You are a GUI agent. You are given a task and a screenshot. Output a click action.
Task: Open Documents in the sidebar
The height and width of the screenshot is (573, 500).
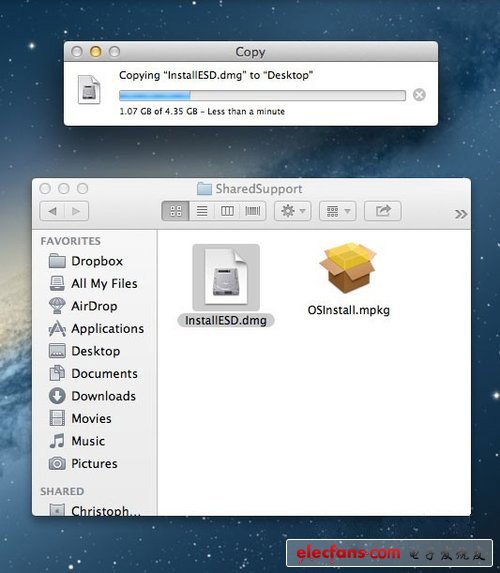pyautogui.click(x=96, y=373)
